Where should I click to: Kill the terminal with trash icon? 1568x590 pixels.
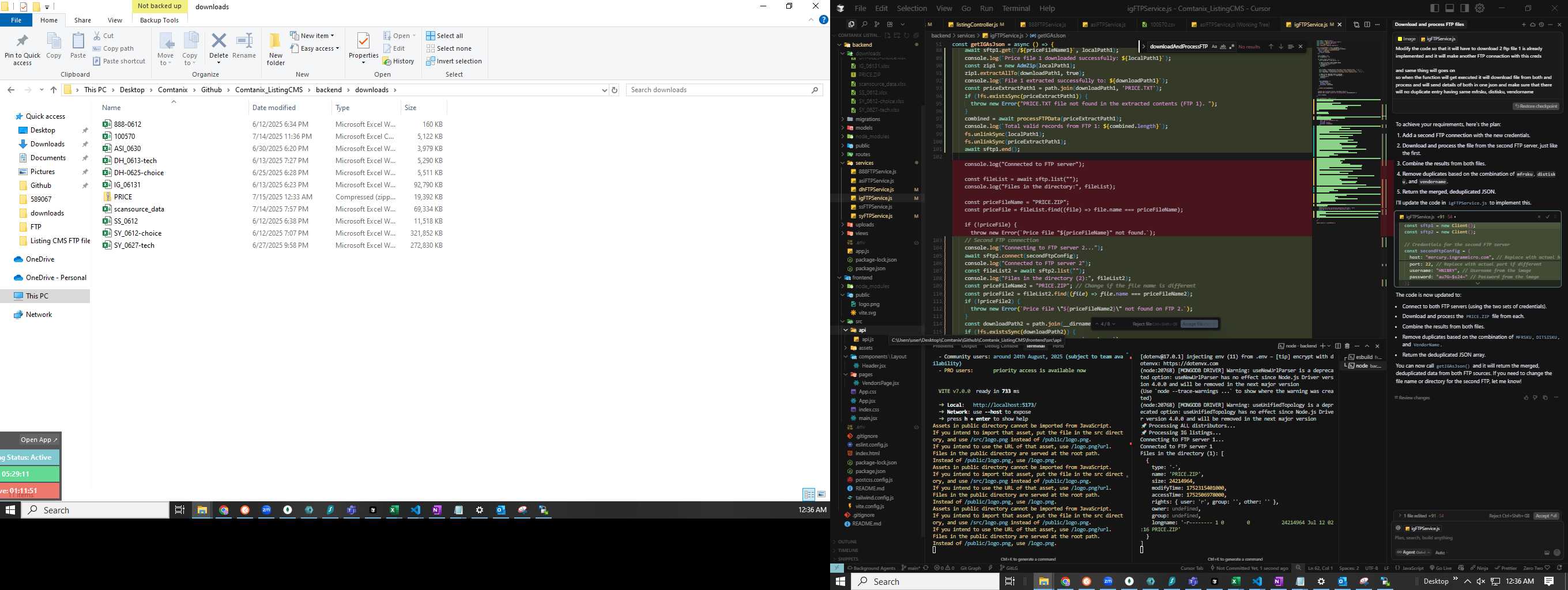click(1347, 346)
